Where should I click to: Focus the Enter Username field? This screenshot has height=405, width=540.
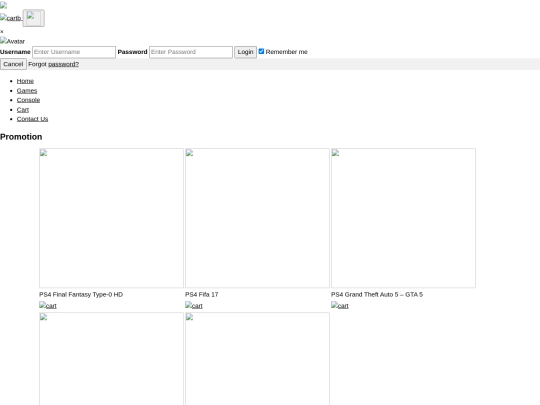click(74, 52)
